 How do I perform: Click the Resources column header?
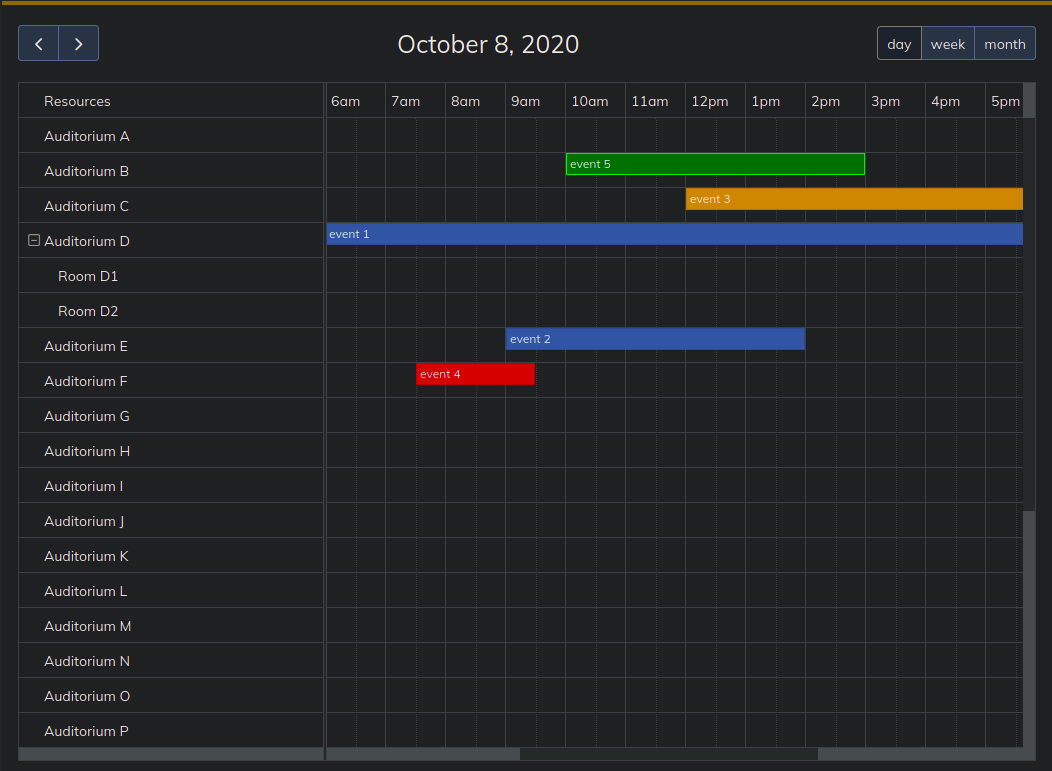(77, 101)
